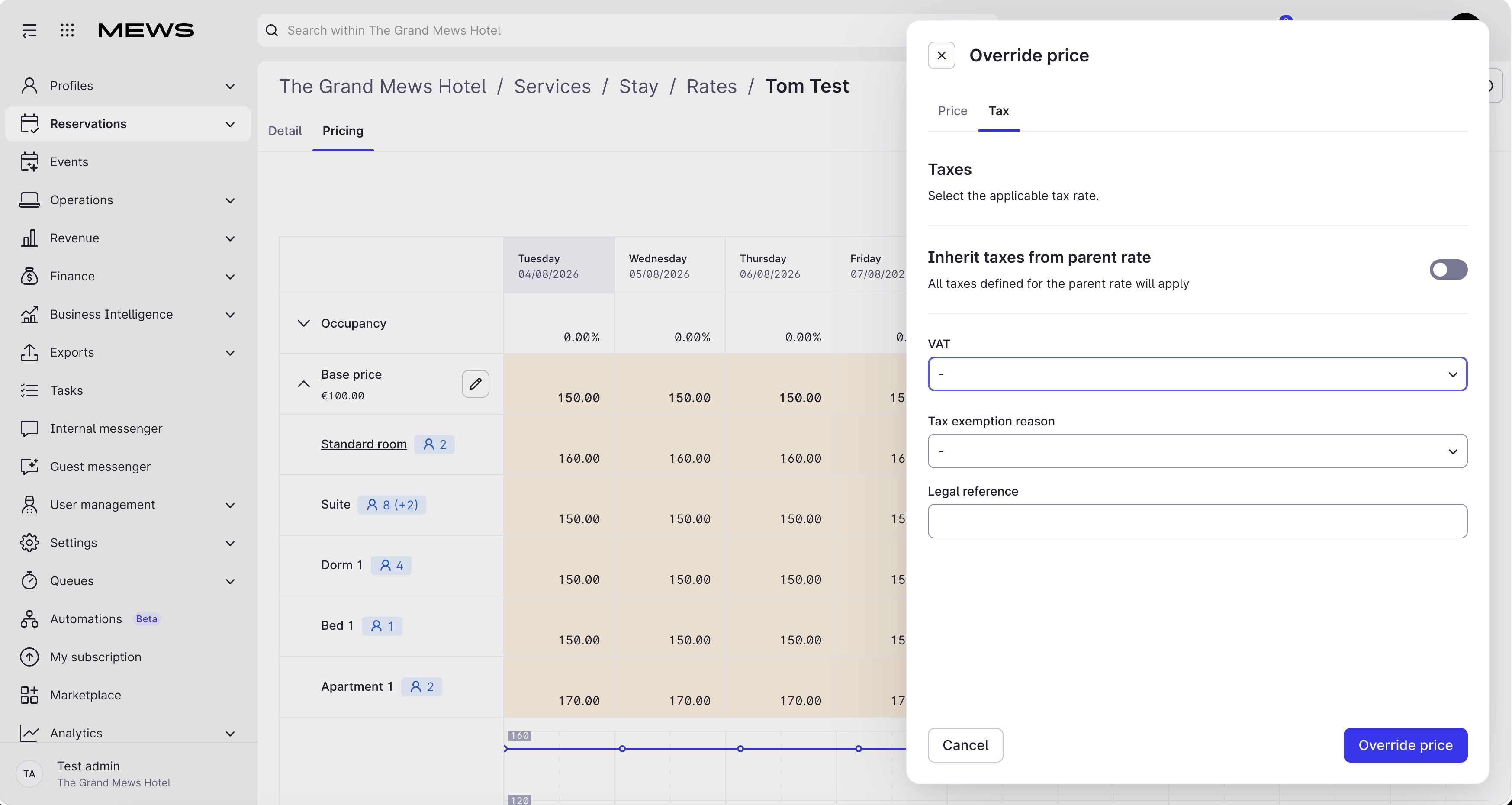This screenshot has height=805, width=1512.
Task: Go to Stay breadcrumb
Action: pyautogui.click(x=639, y=86)
